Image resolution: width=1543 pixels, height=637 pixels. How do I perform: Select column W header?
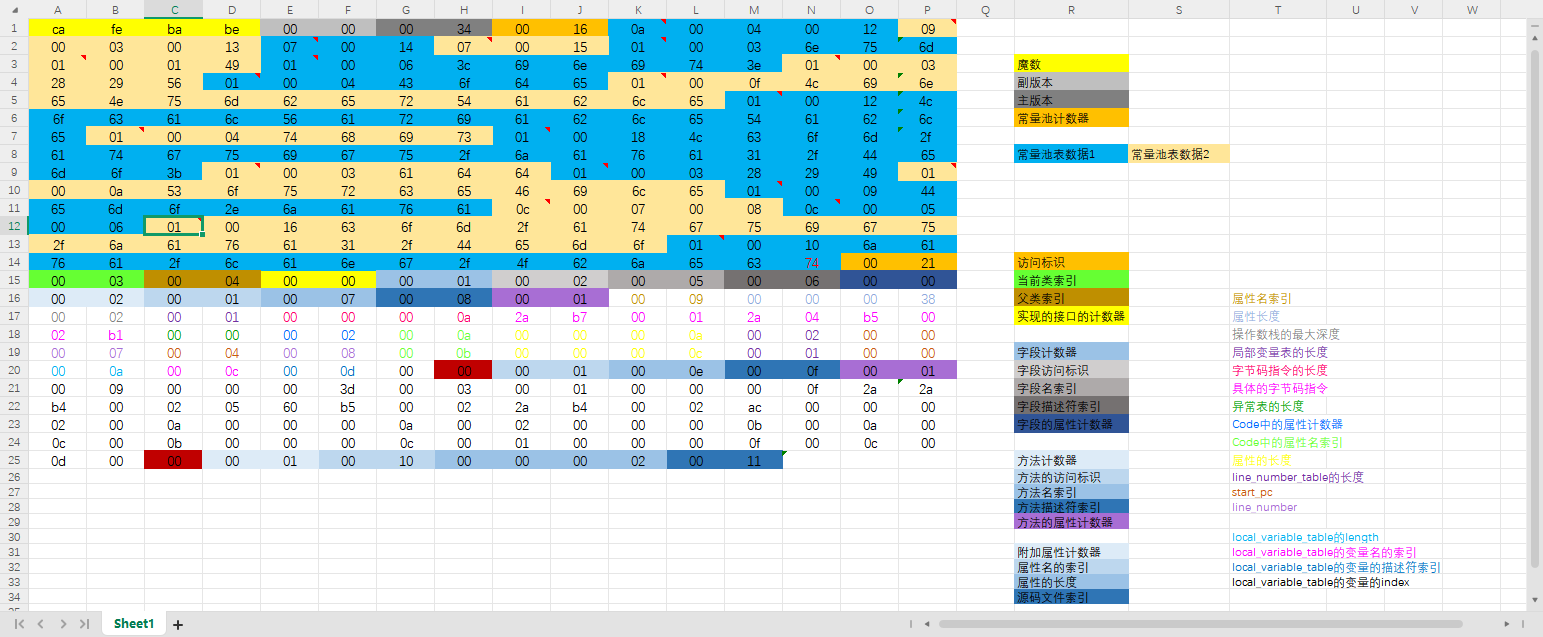(x=1473, y=10)
